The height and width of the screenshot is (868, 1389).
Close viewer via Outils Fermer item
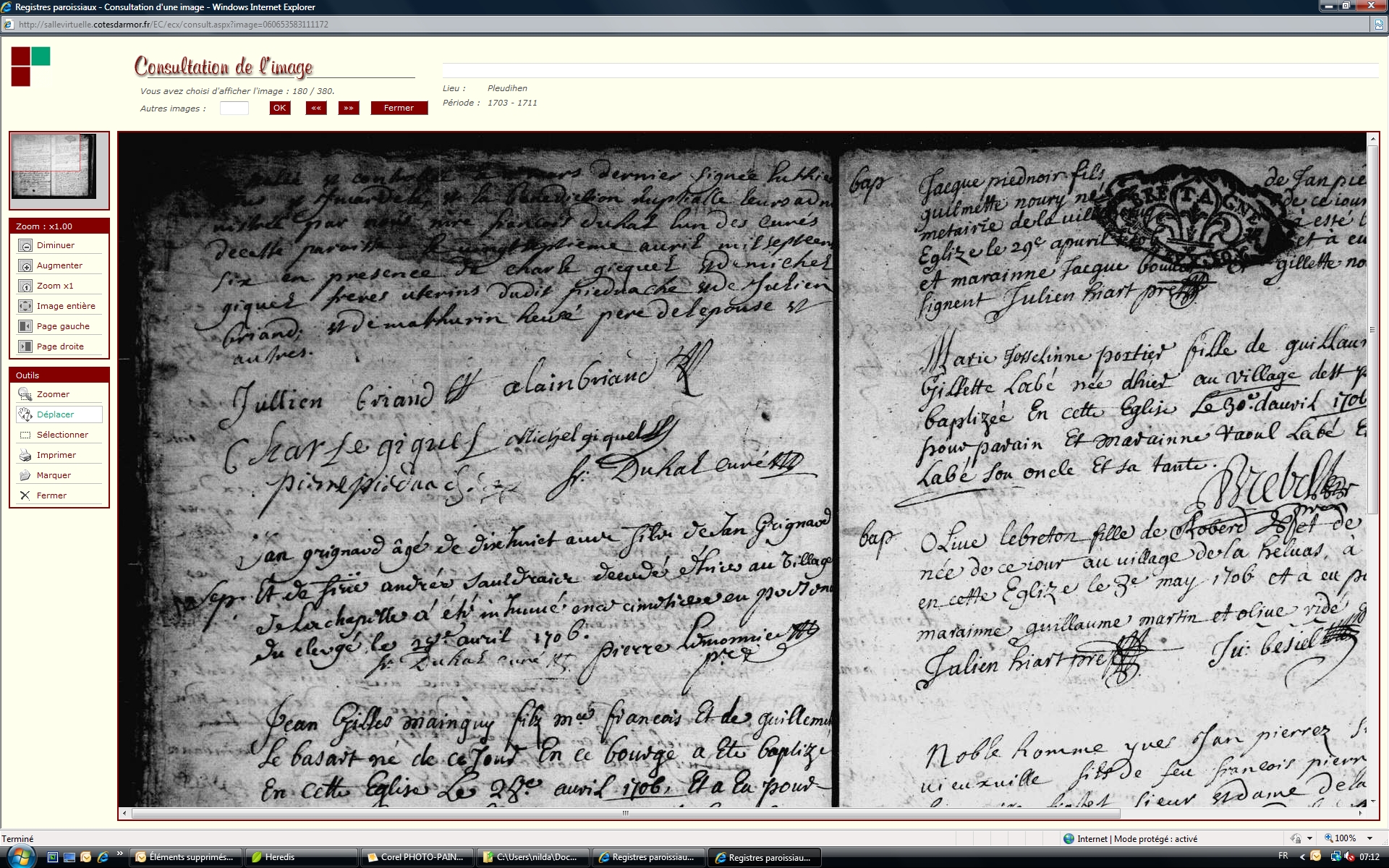point(25,496)
